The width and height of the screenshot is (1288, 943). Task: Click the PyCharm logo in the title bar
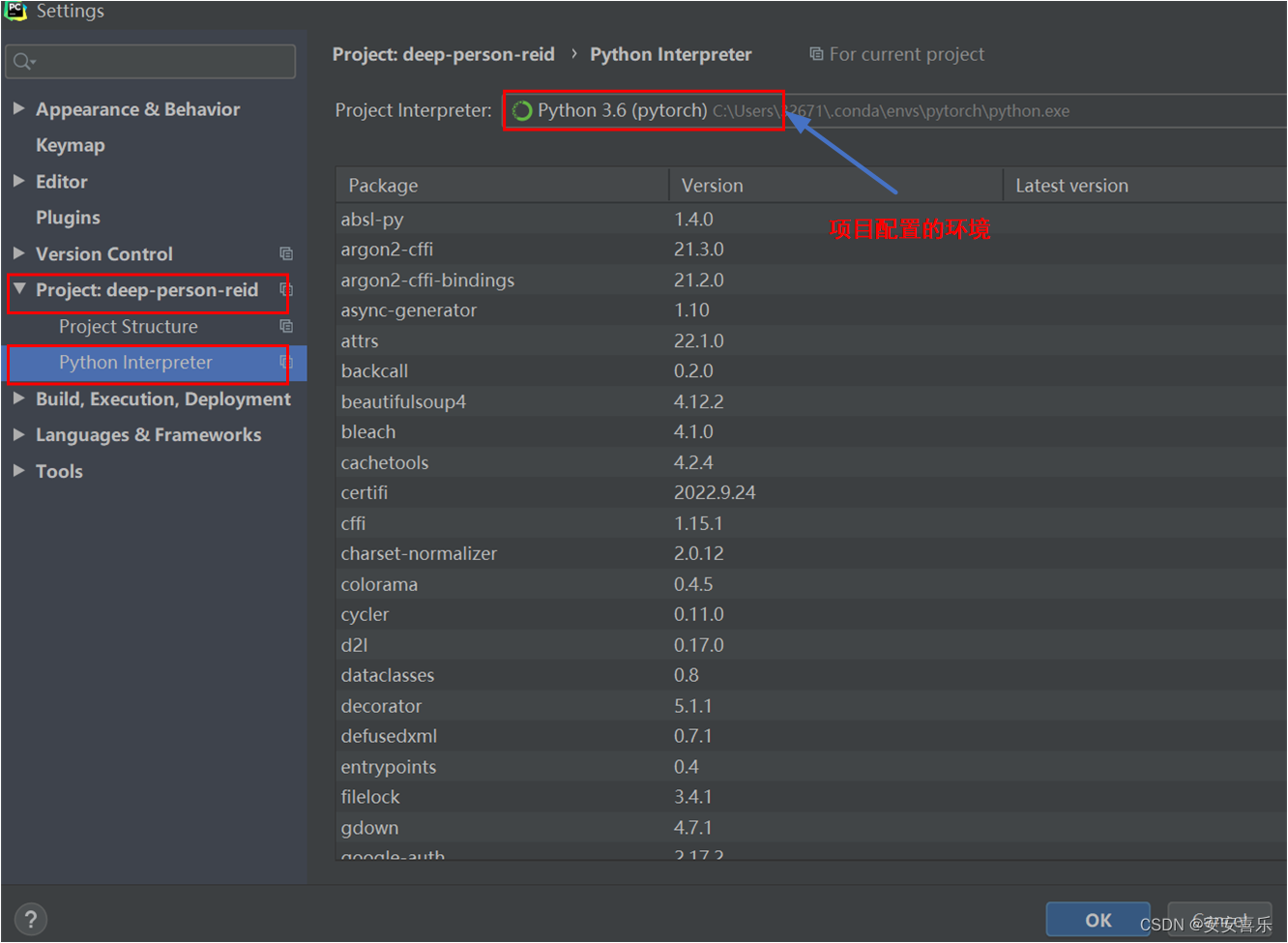pos(15,12)
